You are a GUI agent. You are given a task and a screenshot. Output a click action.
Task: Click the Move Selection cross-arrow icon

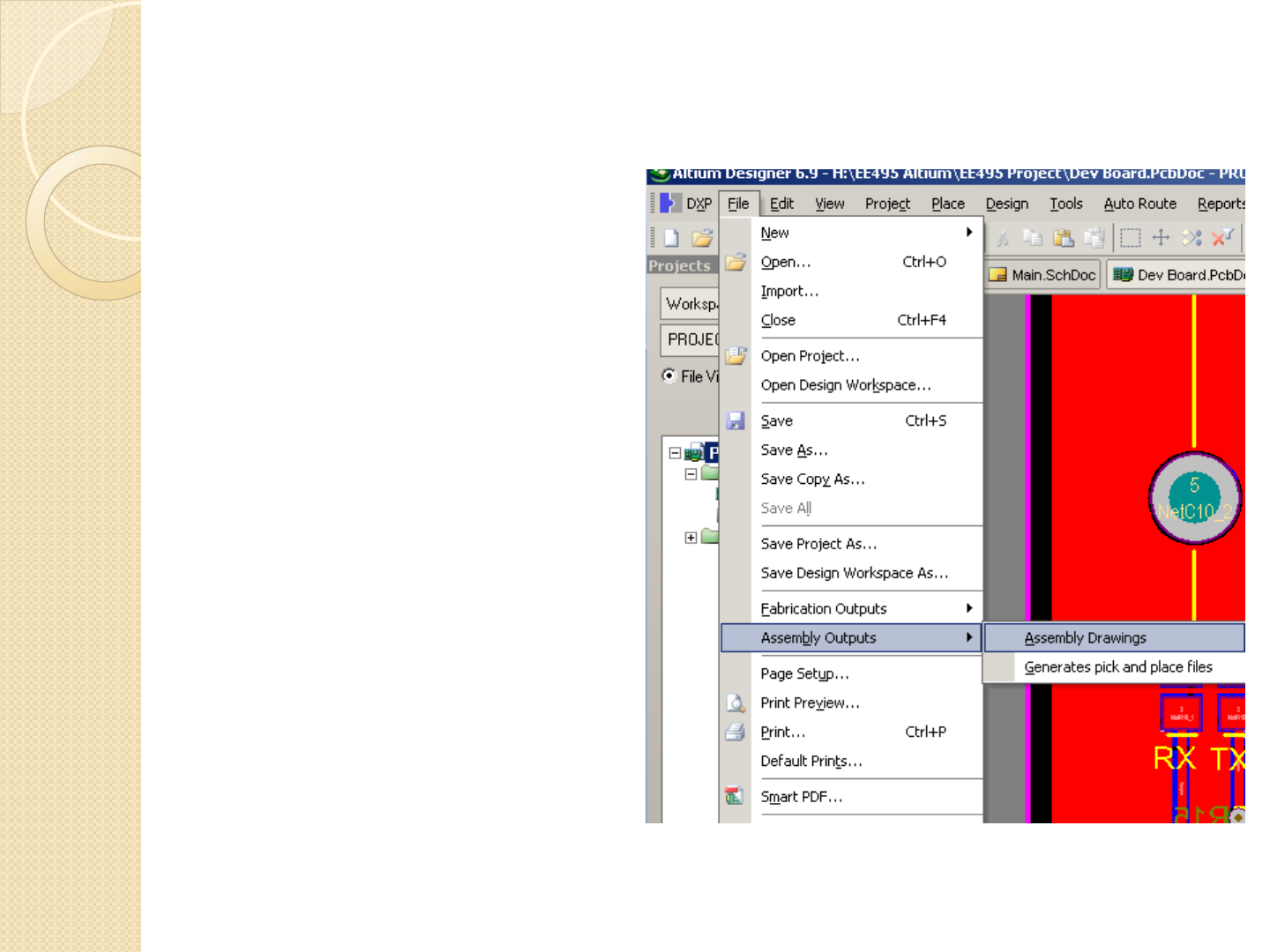click(x=1162, y=237)
